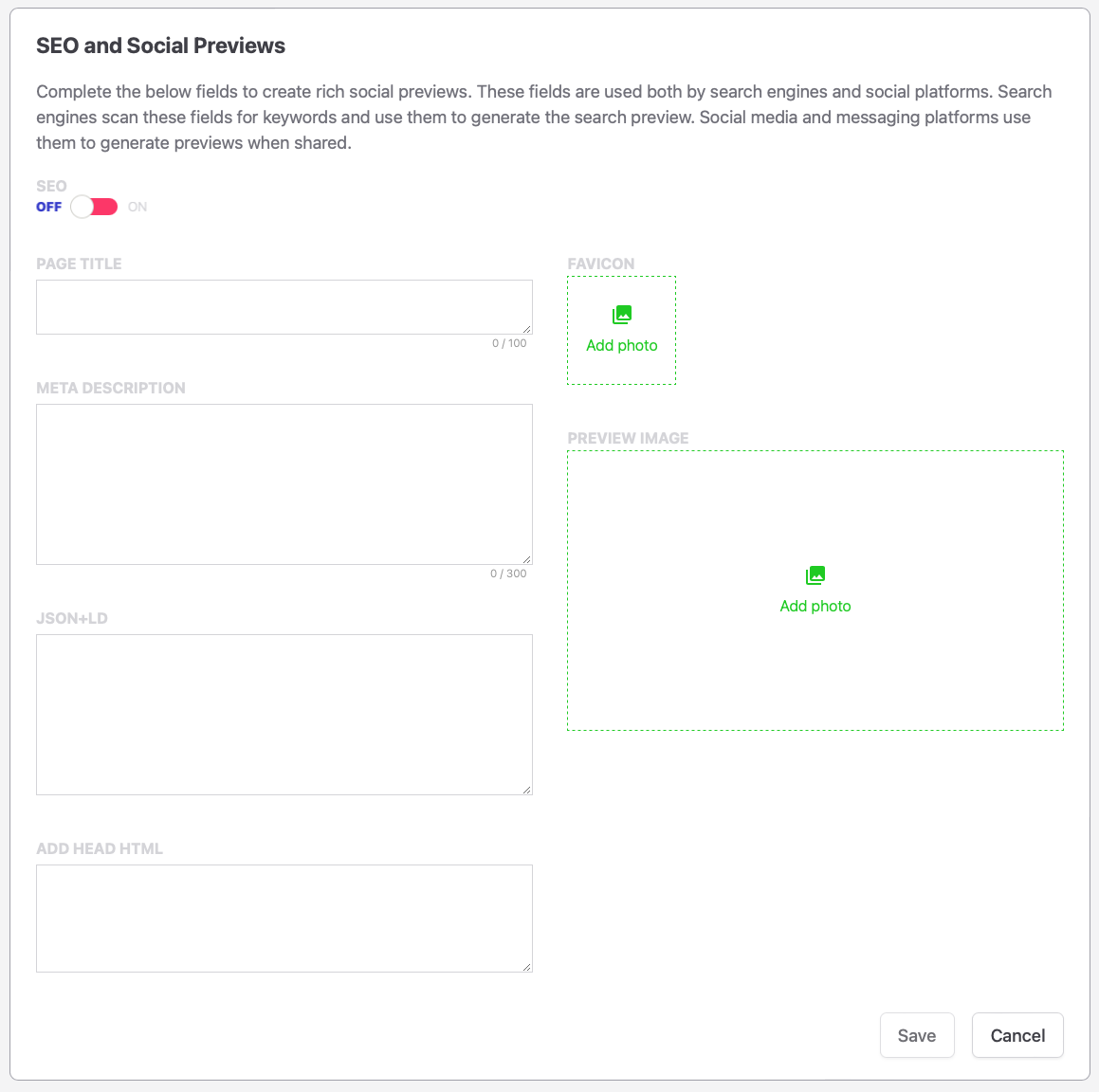Click the Add Head HTML resize handle
The image size is (1099, 1092).
pyautogui.click(x=526, y=966)
